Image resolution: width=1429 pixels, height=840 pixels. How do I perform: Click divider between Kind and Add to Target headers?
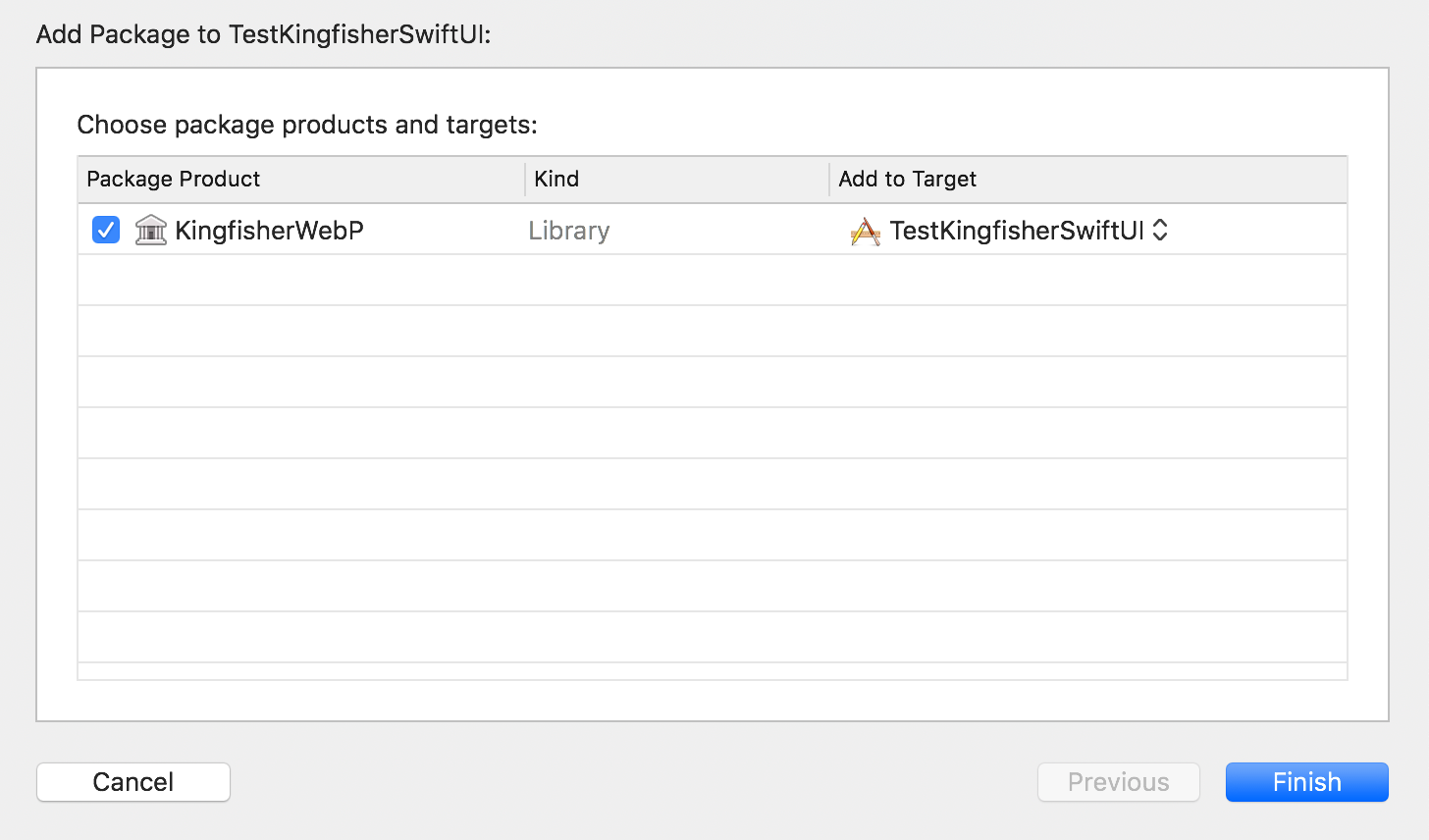click(829, 179)
